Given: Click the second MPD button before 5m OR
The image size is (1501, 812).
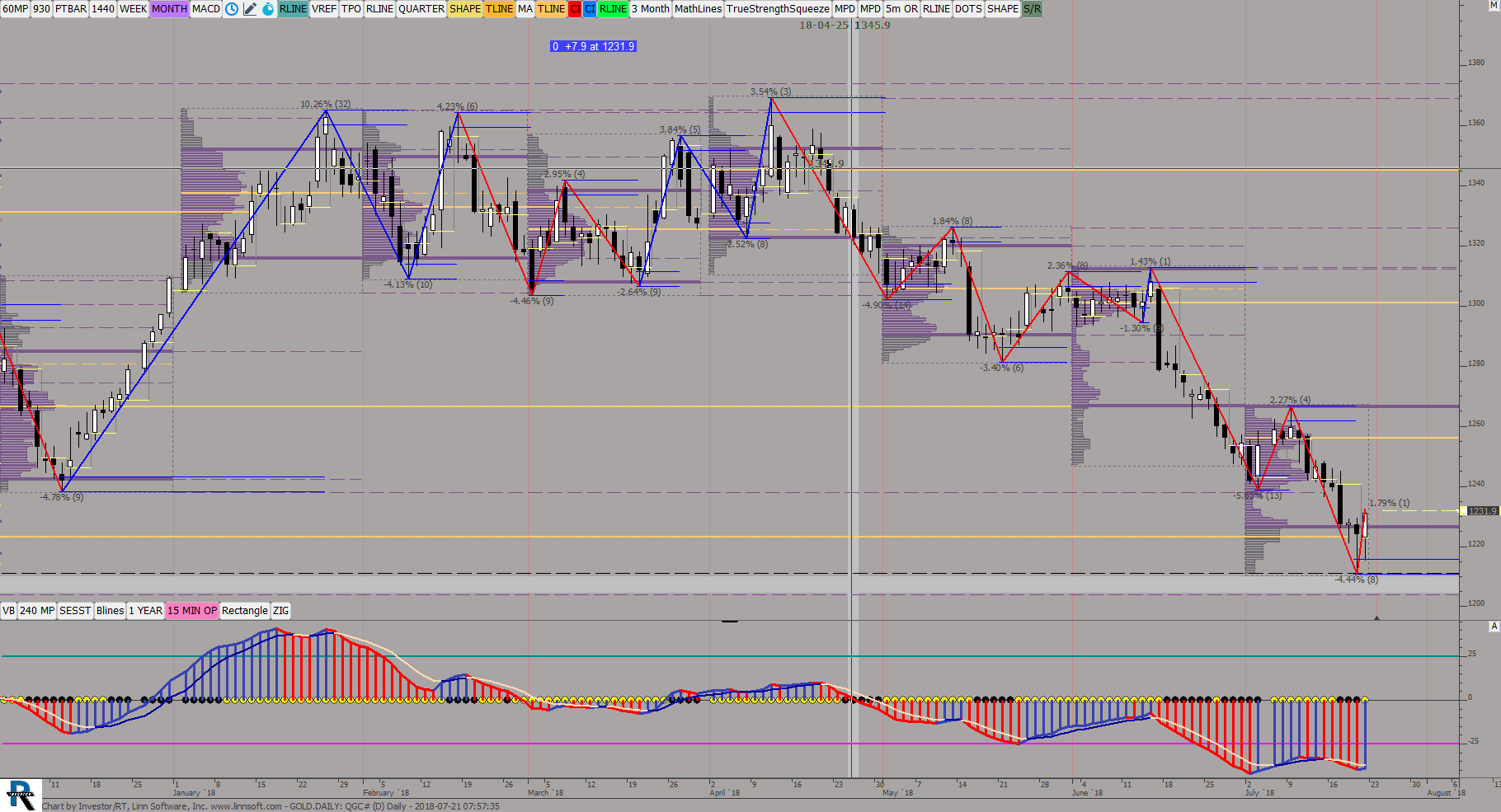Looking at the screenshot, I should [870, 9].
